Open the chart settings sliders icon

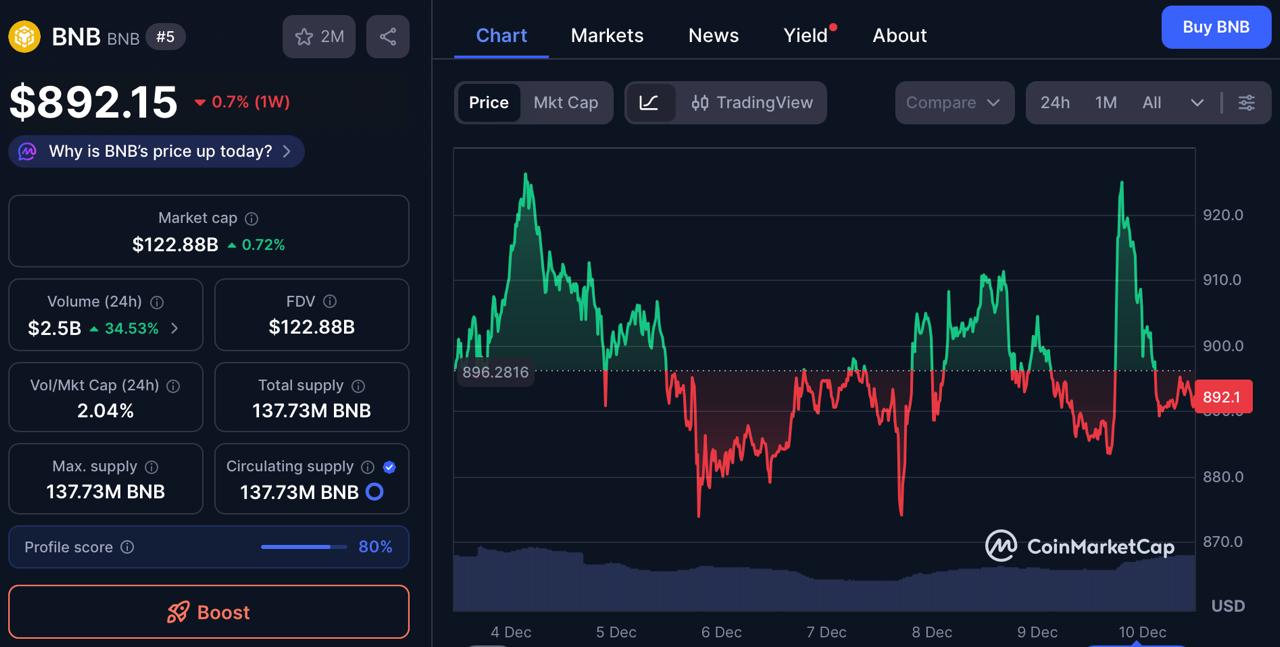coord(1246,102)
